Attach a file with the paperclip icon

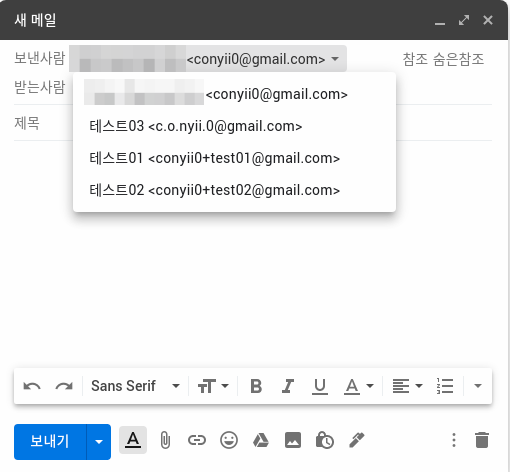click(x=165, y=440)
